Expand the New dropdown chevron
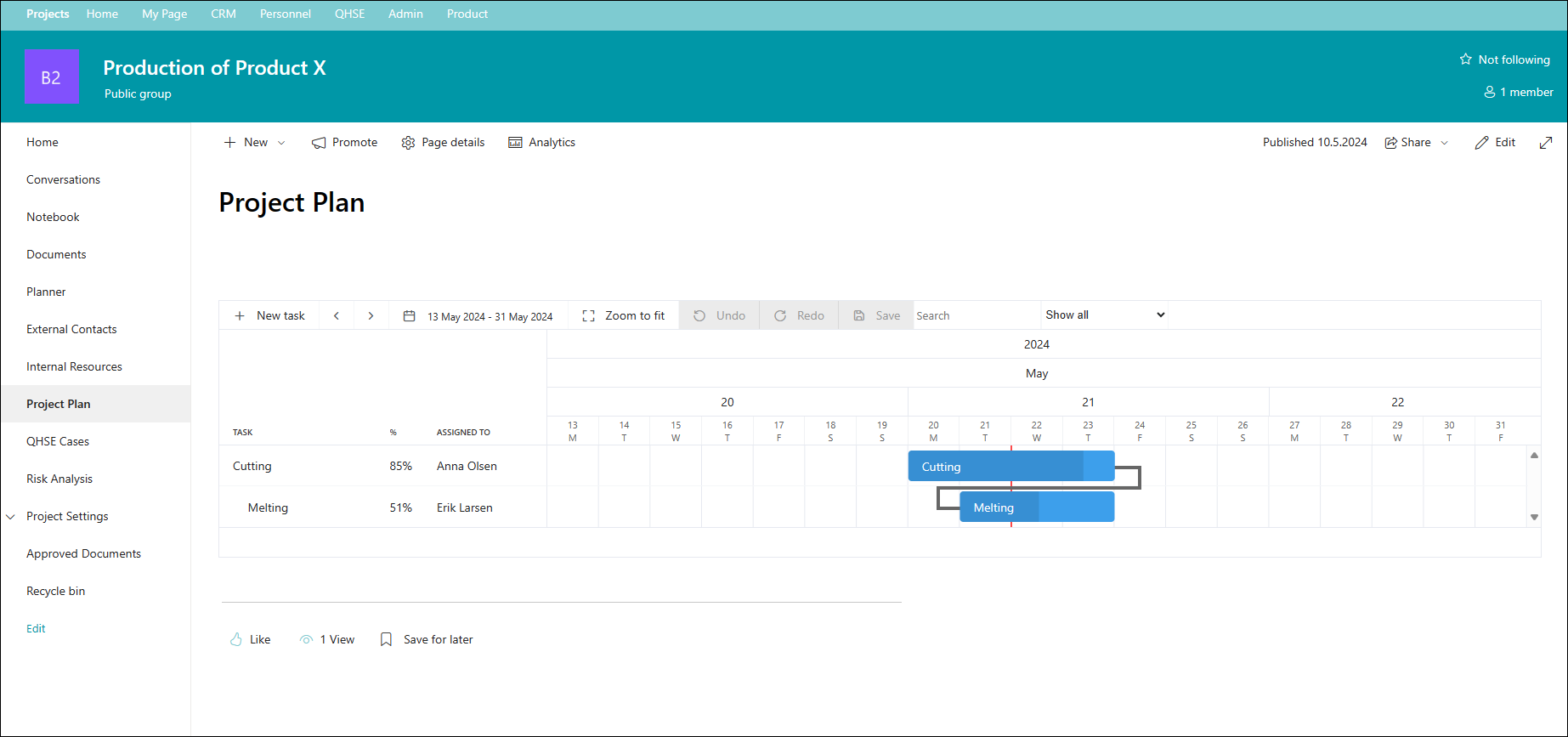1568x737 pixels. pos(281,143)
